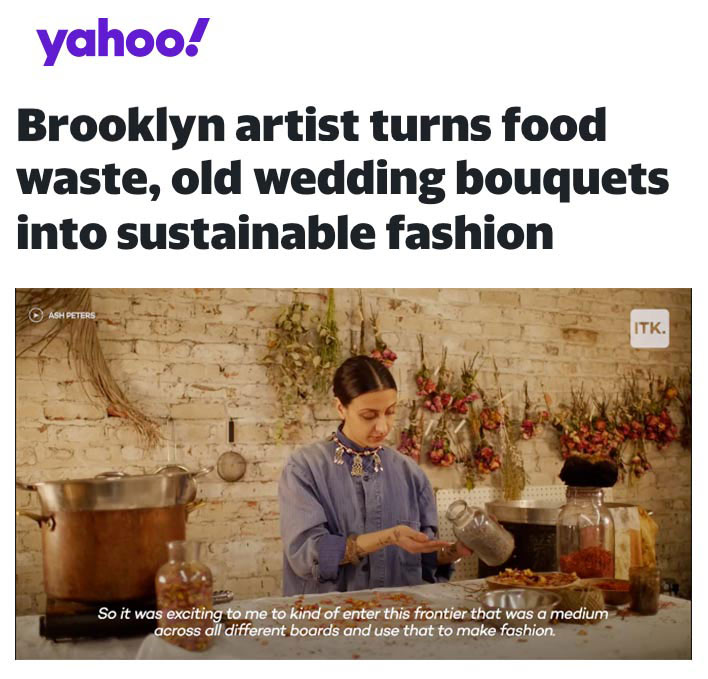Click the tilted glass jar she is pouring
The width and height of the screenshot is (708, 679).
480,533
